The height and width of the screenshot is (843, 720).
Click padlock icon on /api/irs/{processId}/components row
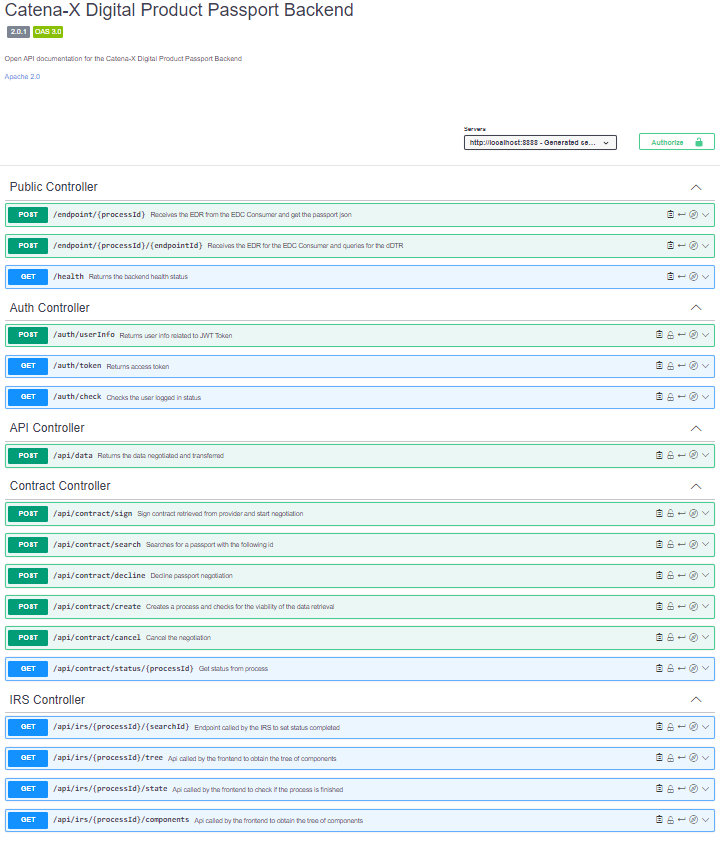671,820
